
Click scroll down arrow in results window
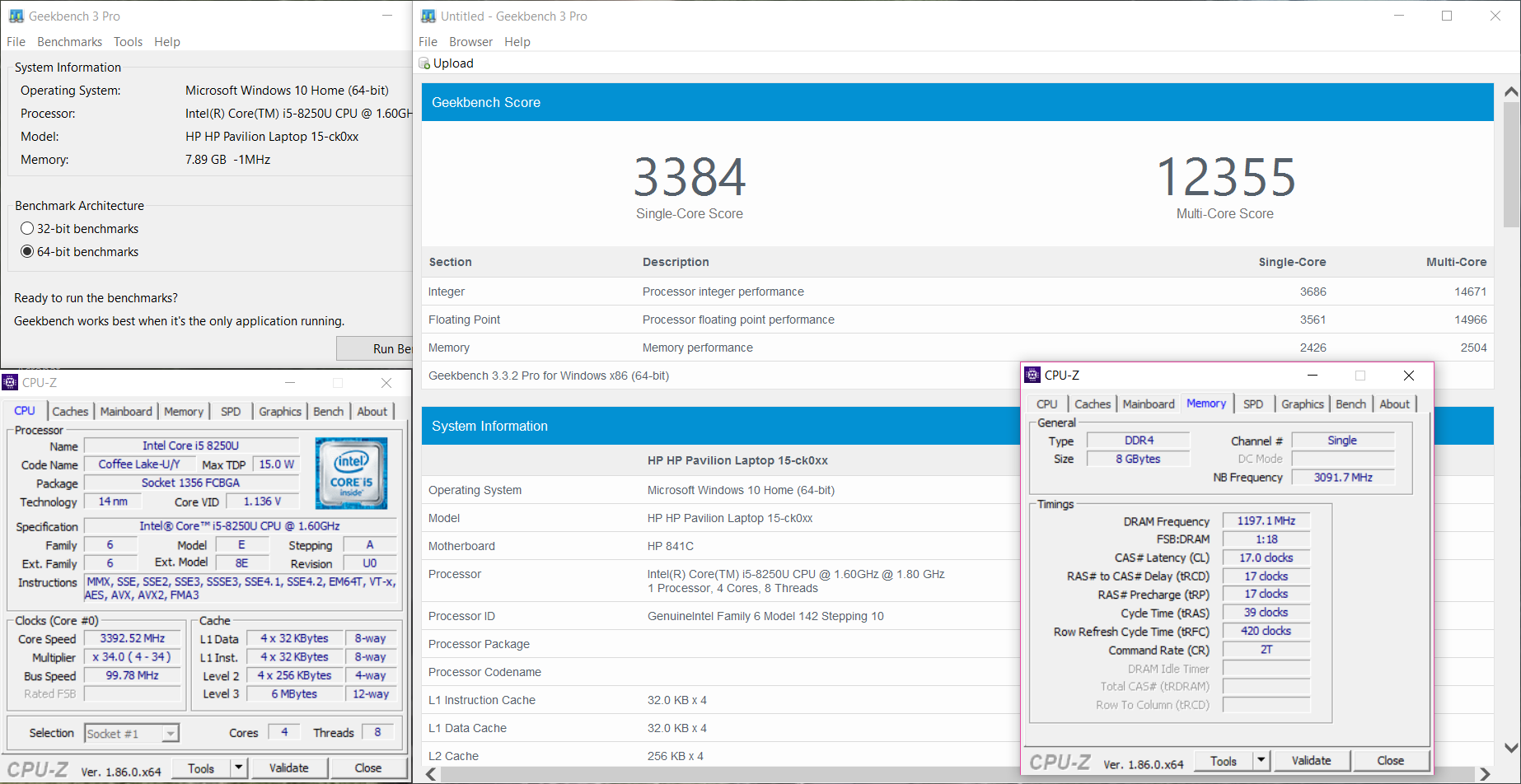coord(1511,748)
